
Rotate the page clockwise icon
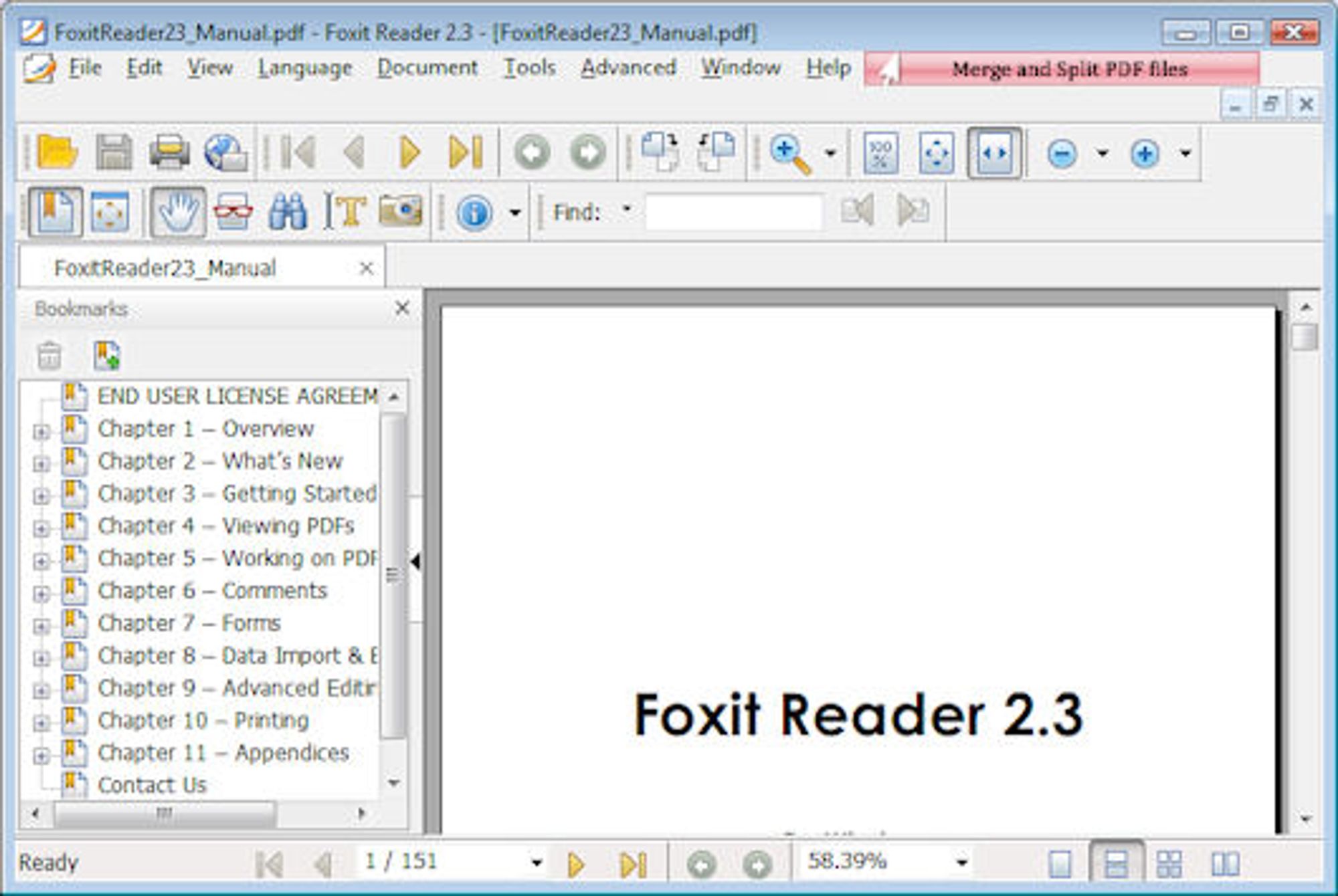(x=659, y=151)
